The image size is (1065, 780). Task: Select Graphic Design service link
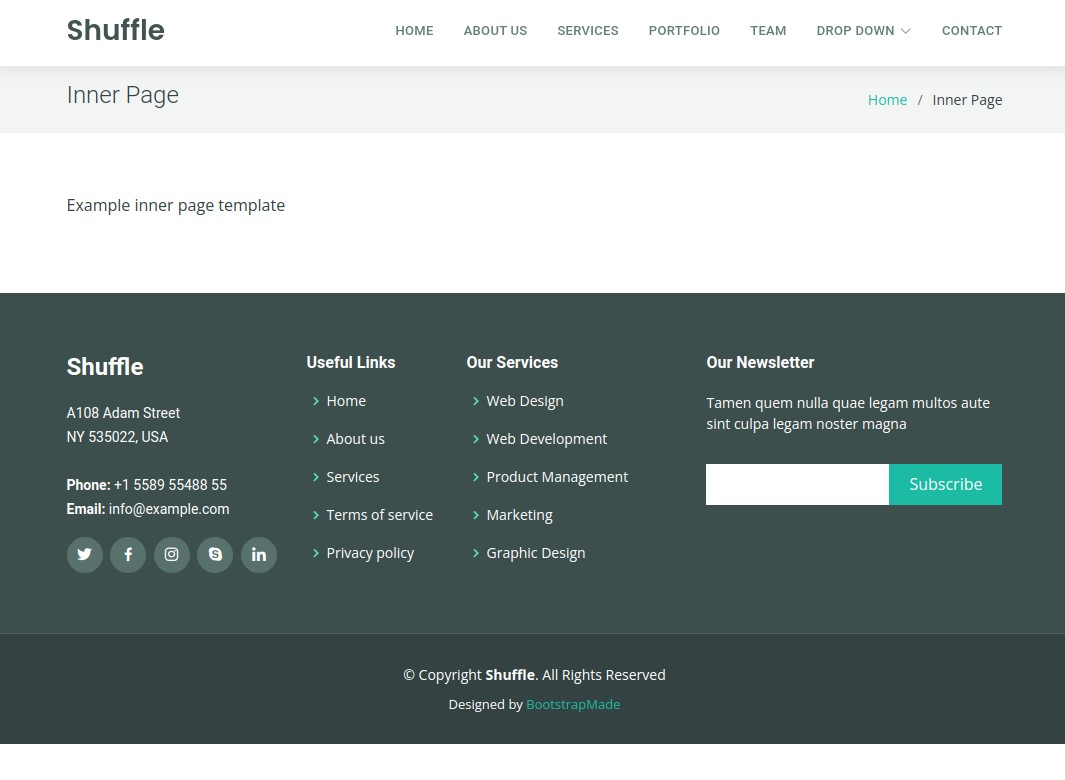pos(535,553)
